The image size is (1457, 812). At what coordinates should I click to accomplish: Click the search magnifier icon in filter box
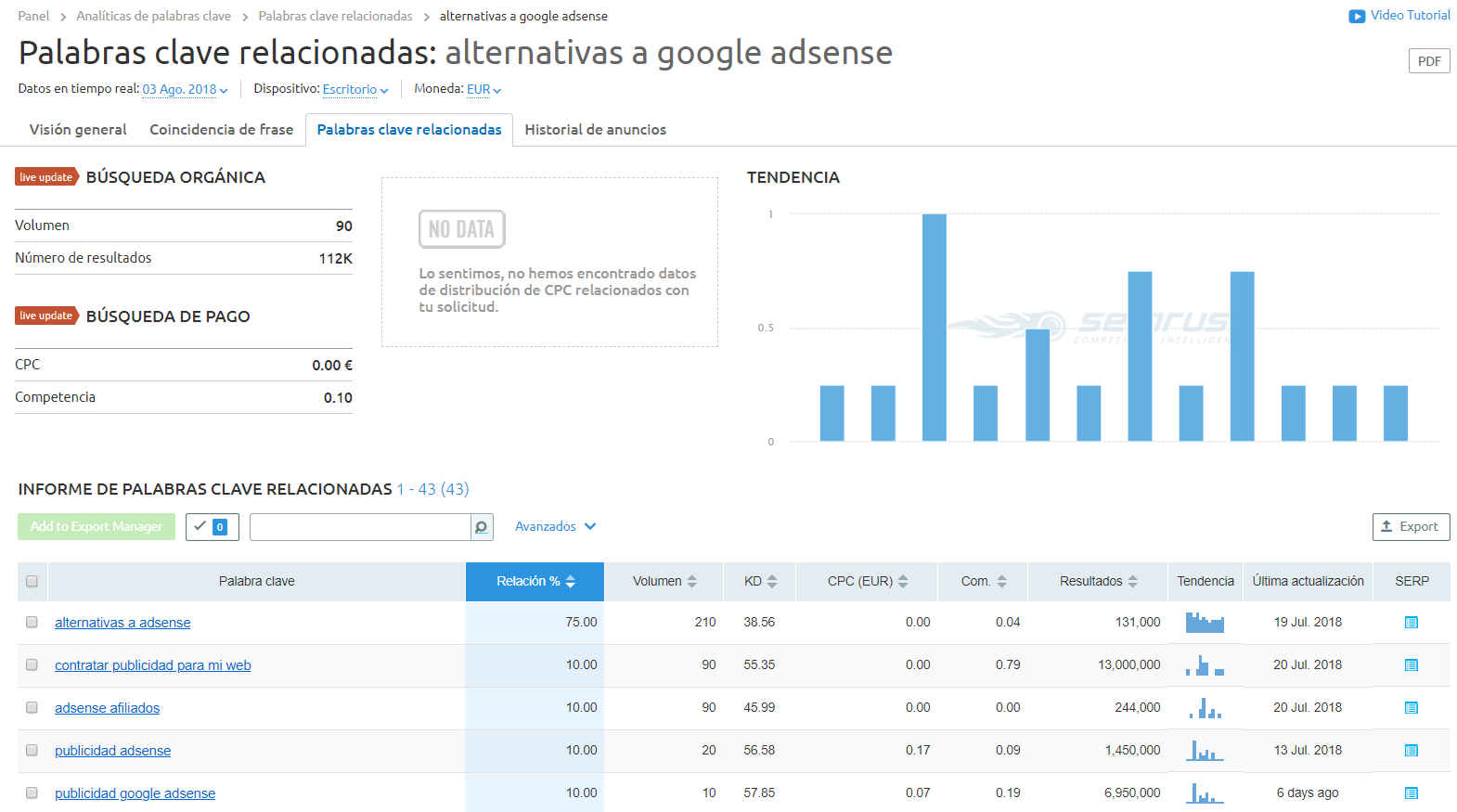pyautogui.click(x=482, y=527)
